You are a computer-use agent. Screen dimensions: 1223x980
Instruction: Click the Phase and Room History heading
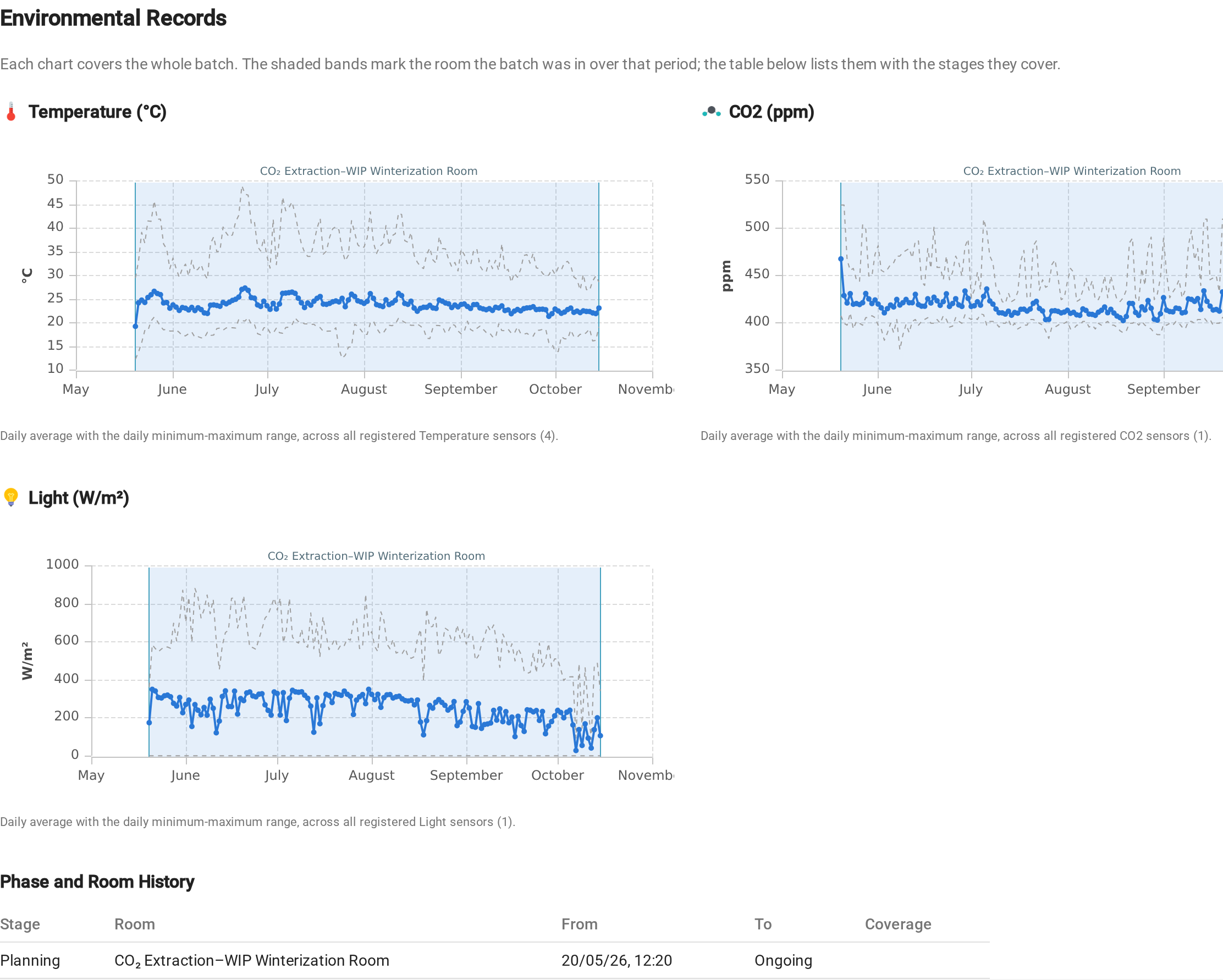click(97, 882)
